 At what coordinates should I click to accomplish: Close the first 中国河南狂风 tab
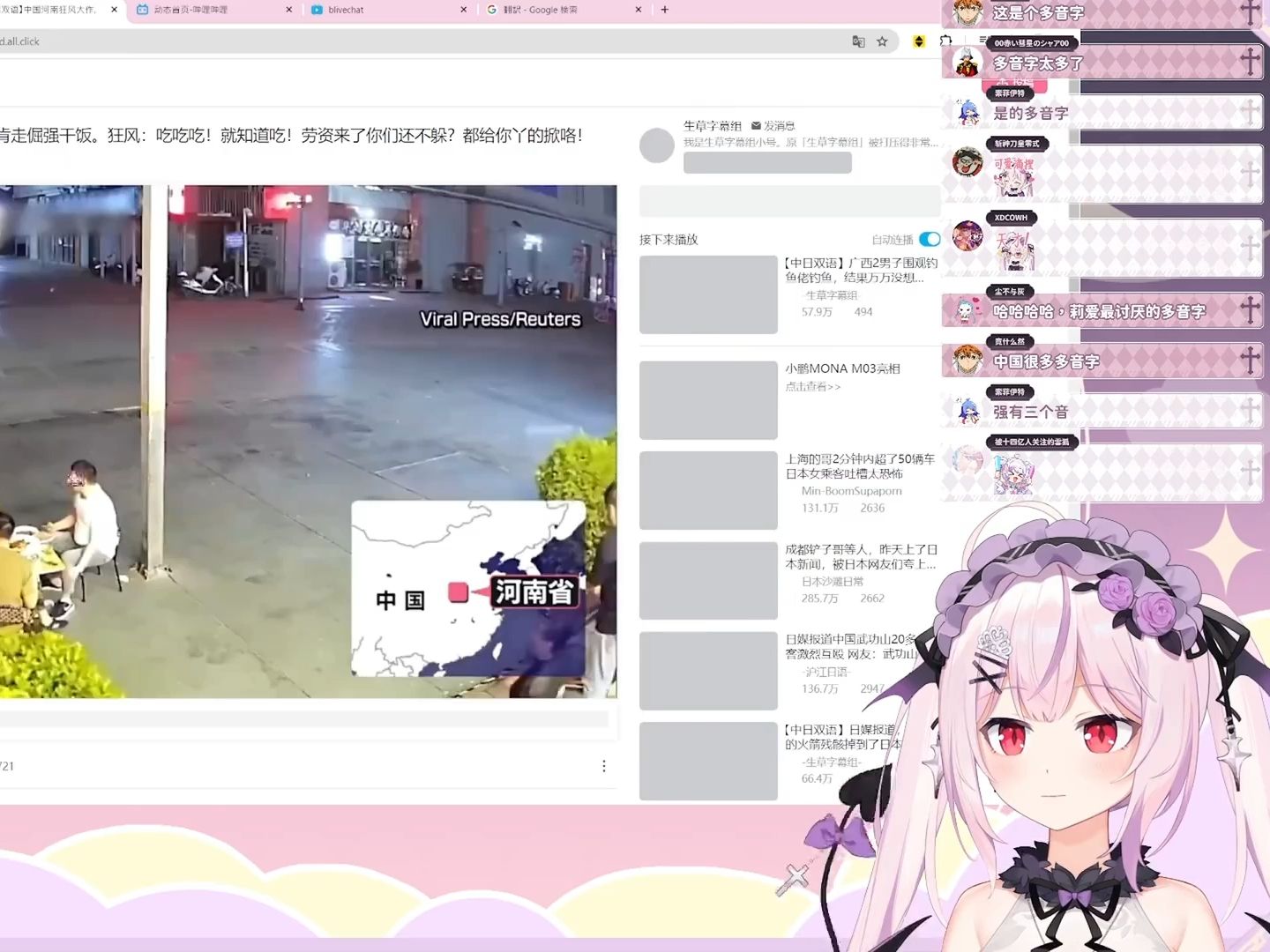coord(115,10)
